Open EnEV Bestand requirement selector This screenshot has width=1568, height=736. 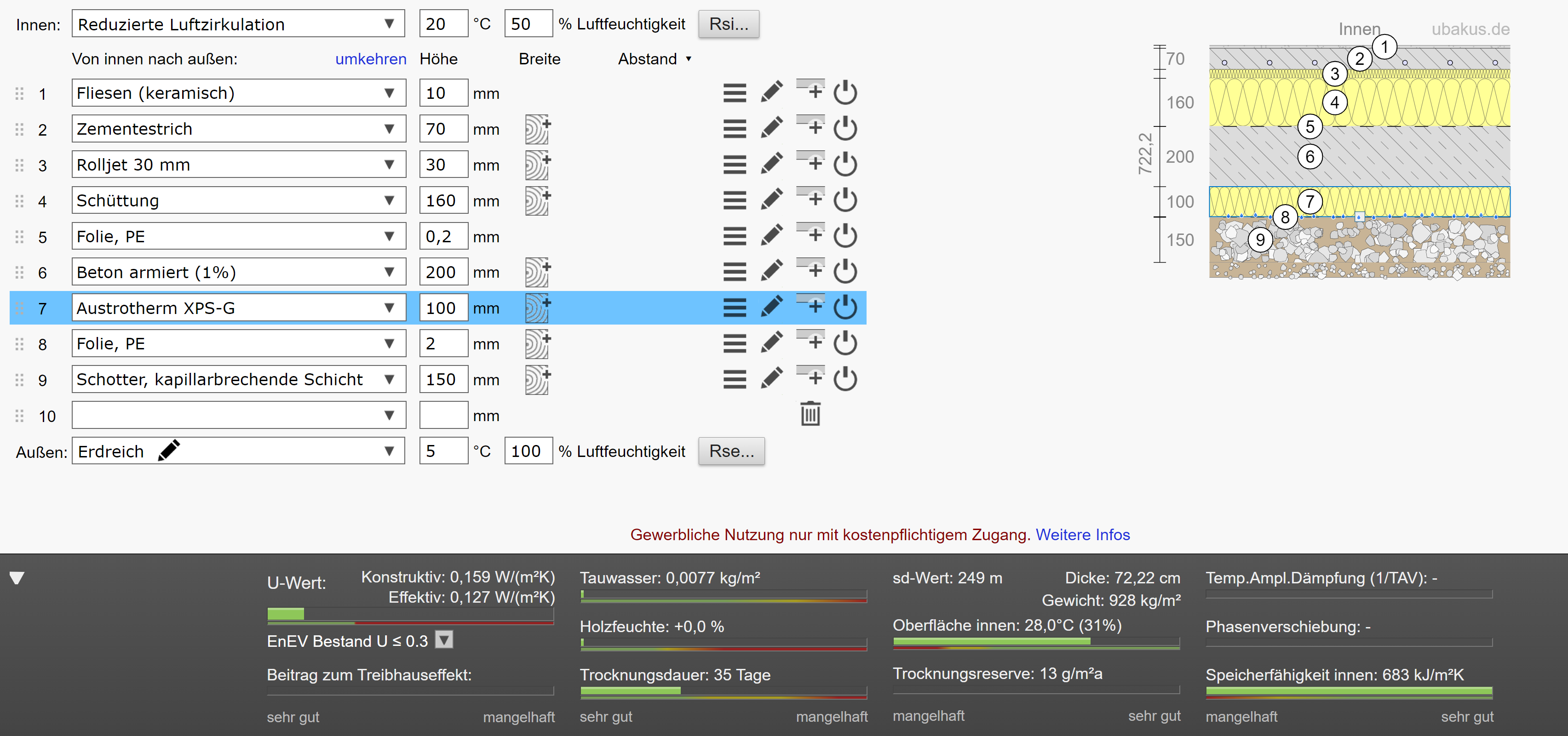coord(444,640)
